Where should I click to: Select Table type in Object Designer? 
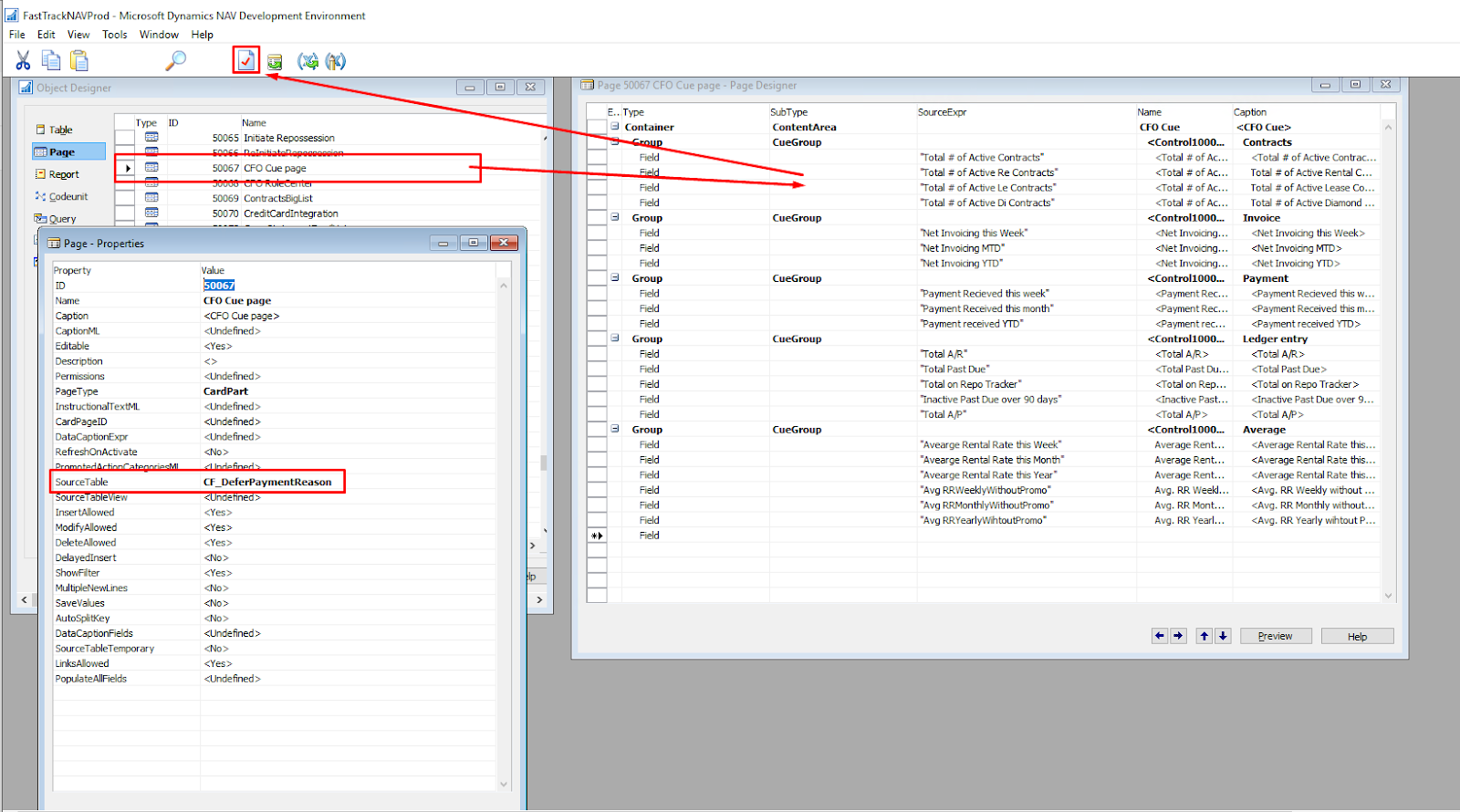click(x=60, y=130)
